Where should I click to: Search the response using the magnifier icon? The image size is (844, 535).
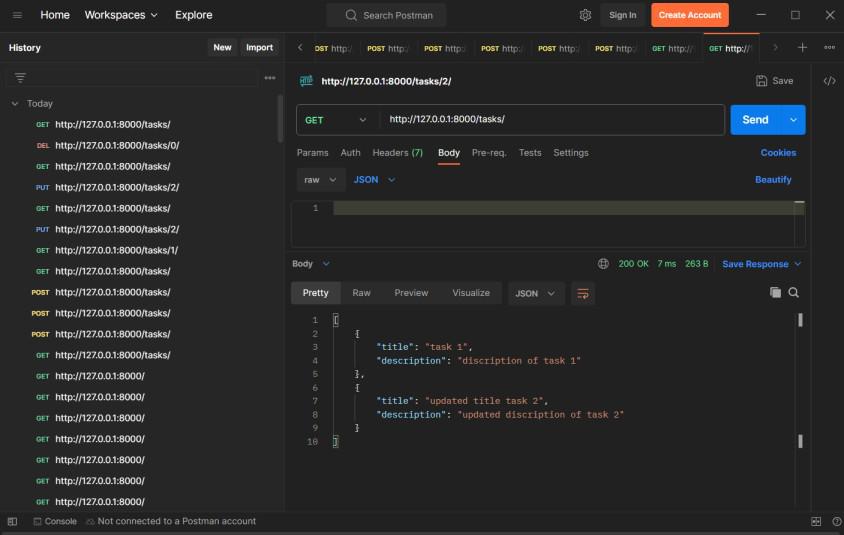(794, 293)
